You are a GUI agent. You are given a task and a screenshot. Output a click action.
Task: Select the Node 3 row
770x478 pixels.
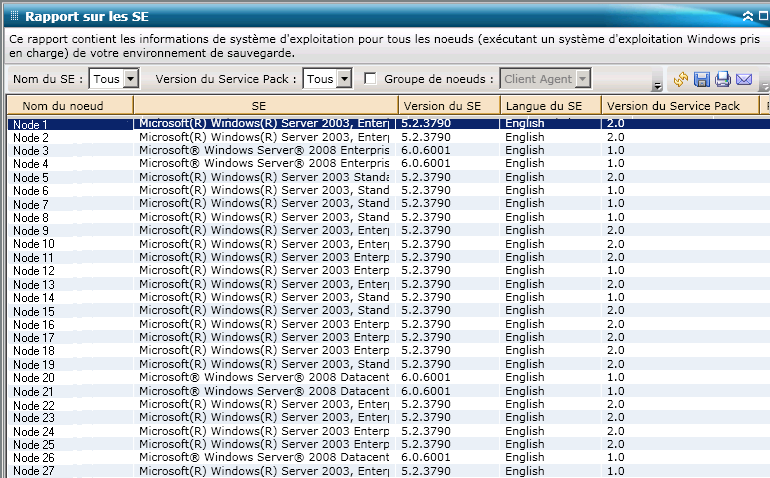click(x=388, y=150)
